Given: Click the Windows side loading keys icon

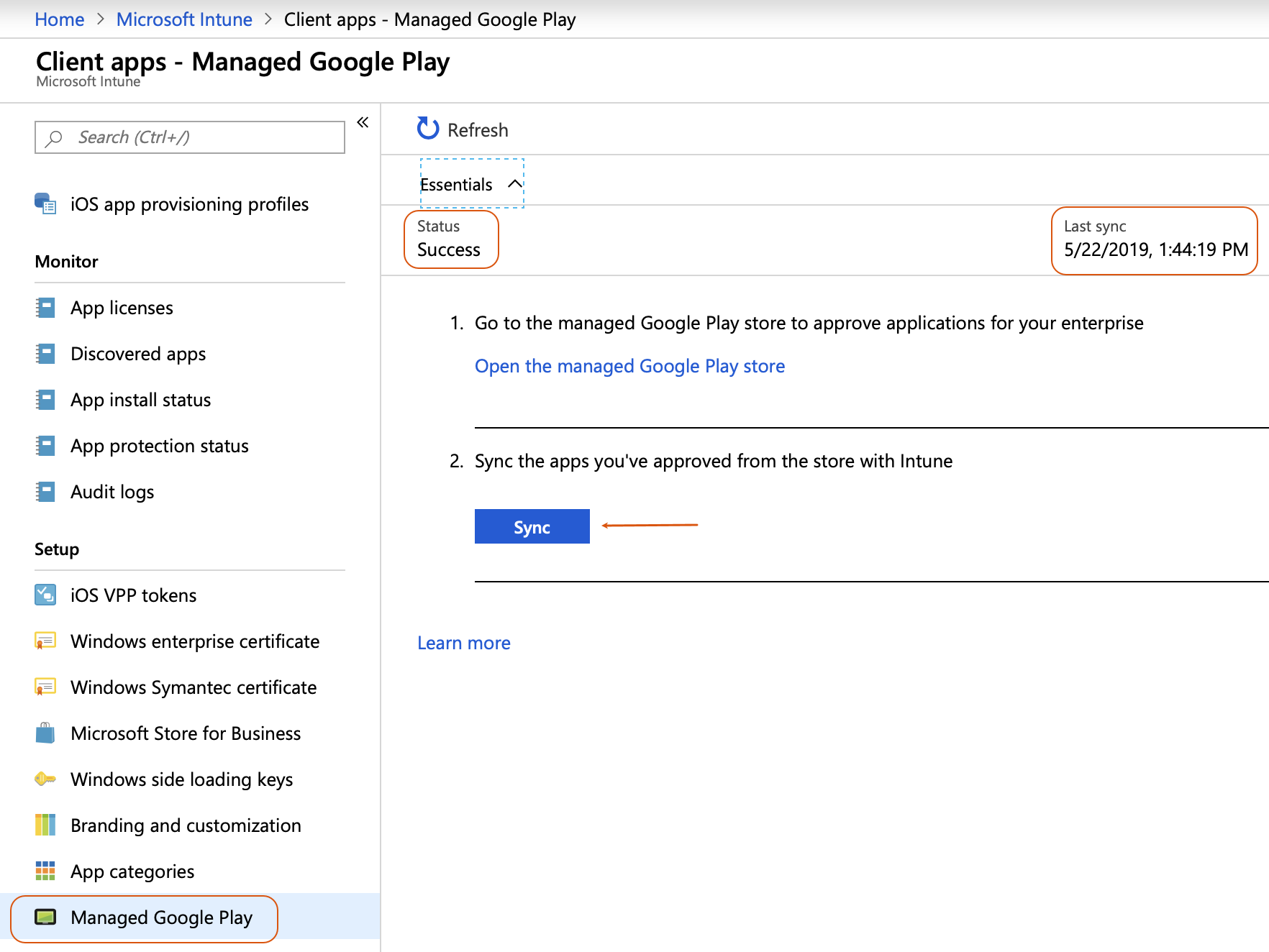Looking at the screenshot, I should coord(45,779).
